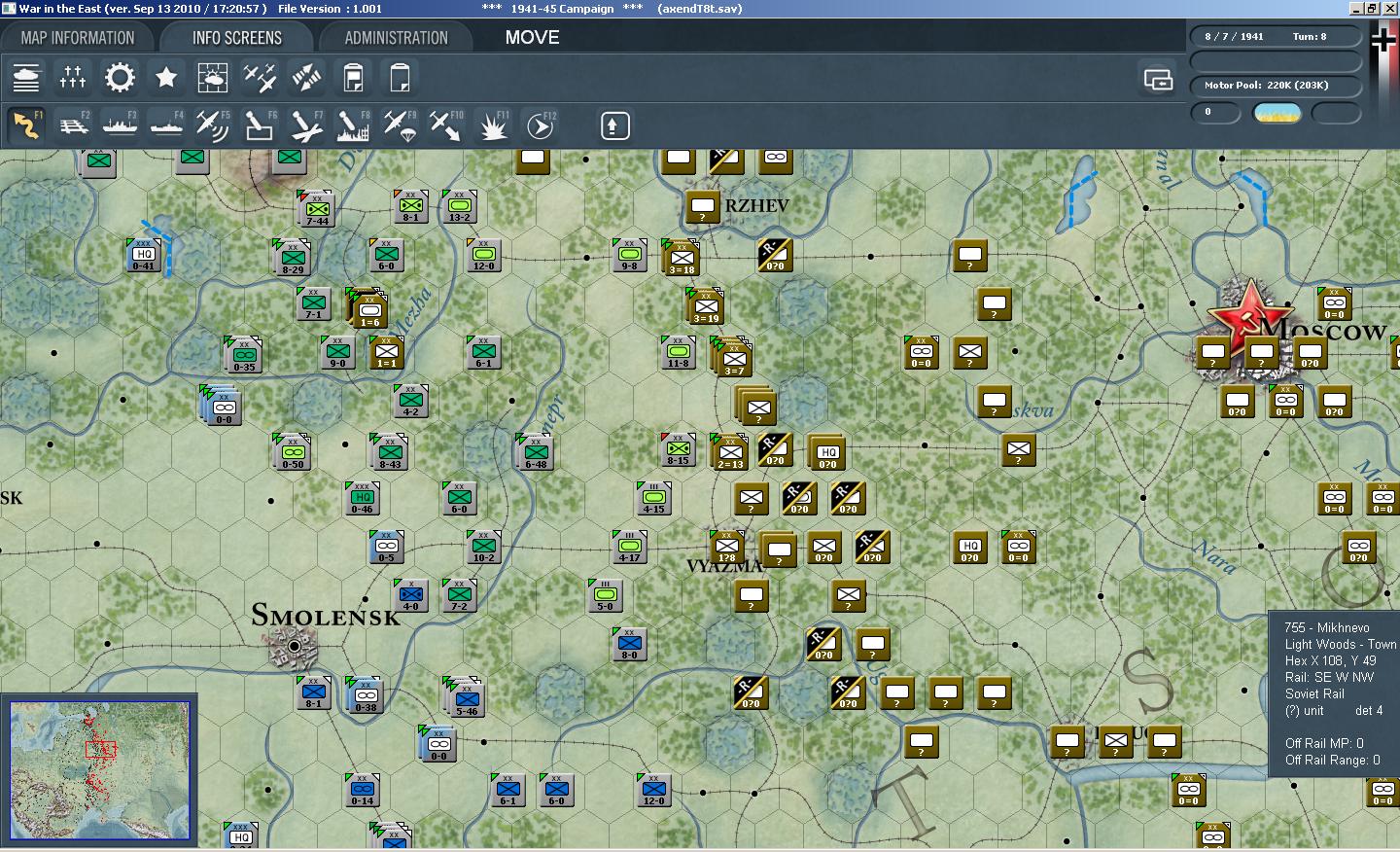Click the overlapping windows screen-toggle icon

(1158, 79)
